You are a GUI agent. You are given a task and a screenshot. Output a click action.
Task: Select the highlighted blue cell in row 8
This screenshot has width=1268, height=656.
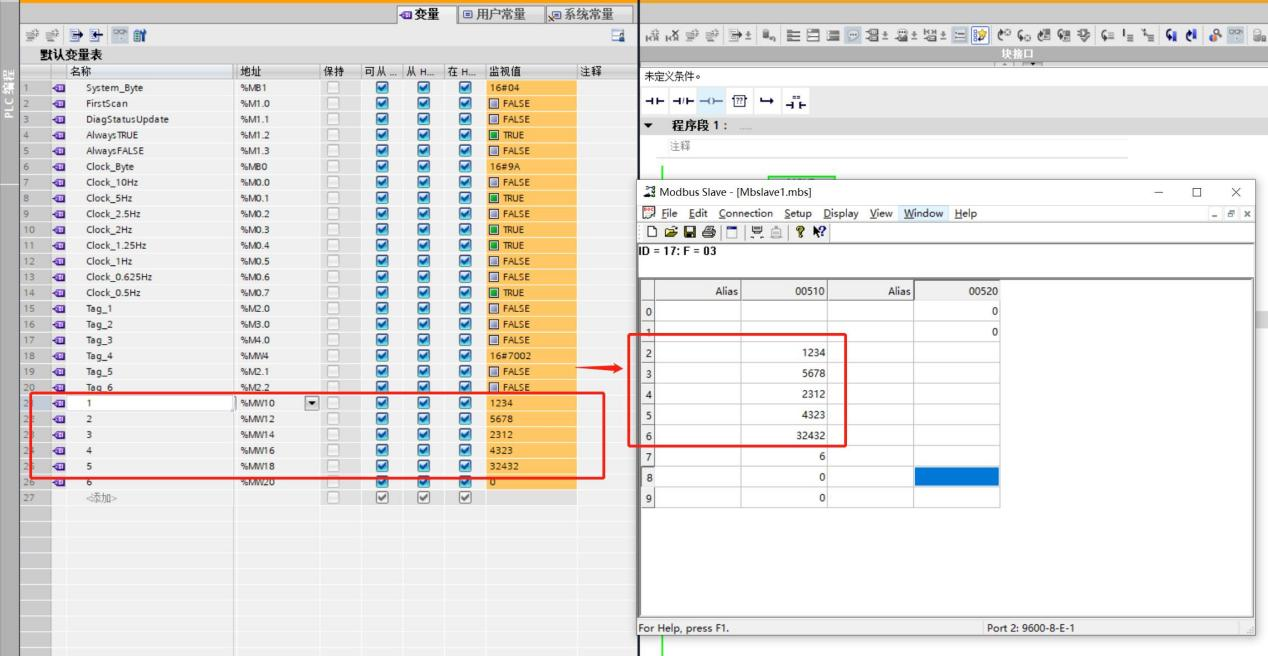[x=956, y=477]
